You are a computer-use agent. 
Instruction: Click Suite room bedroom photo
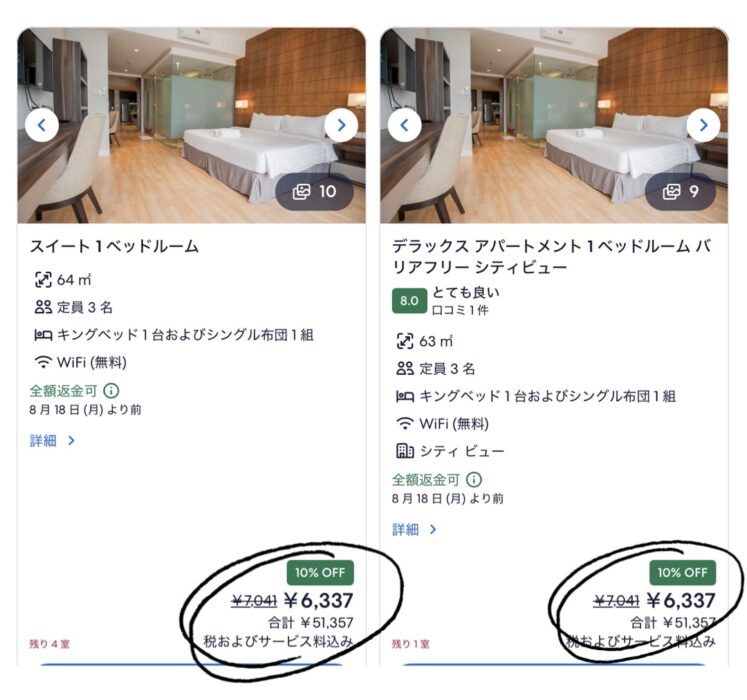click(192, 125)
